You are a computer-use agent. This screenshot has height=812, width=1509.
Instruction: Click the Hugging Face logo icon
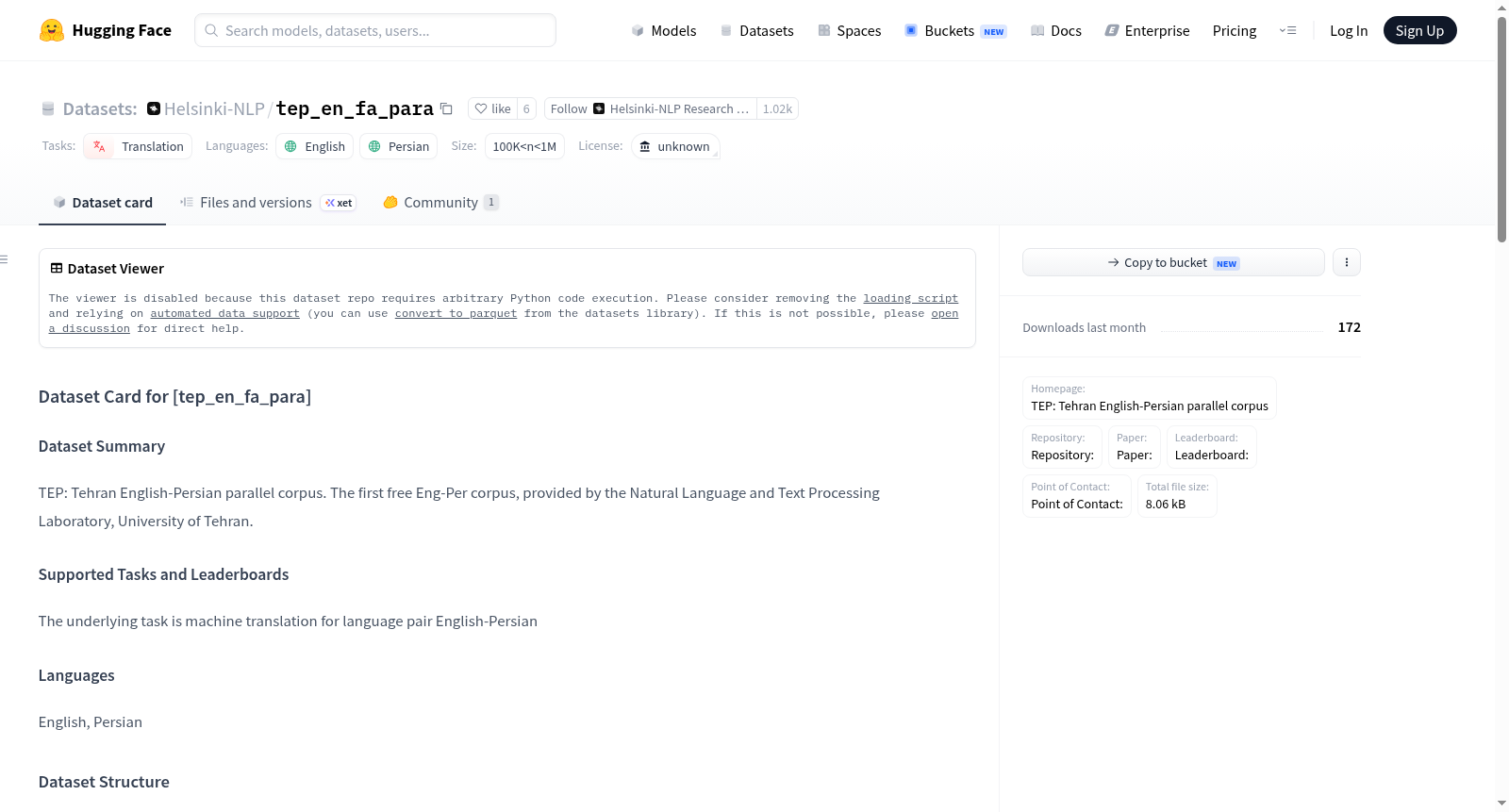tap(52, 30)
